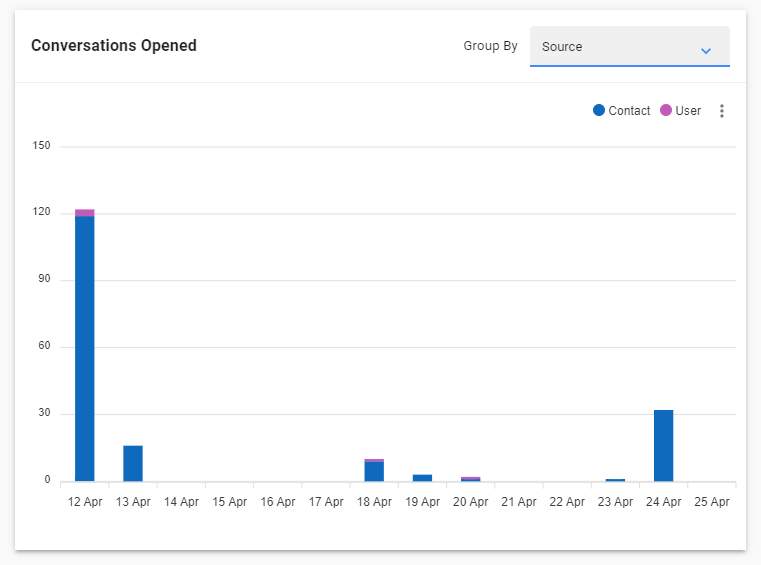Viewport: 761px width, 565px height.
Task: Click the blue Contact legend dot
Action: pyautogui.click(x=599, y=110)
